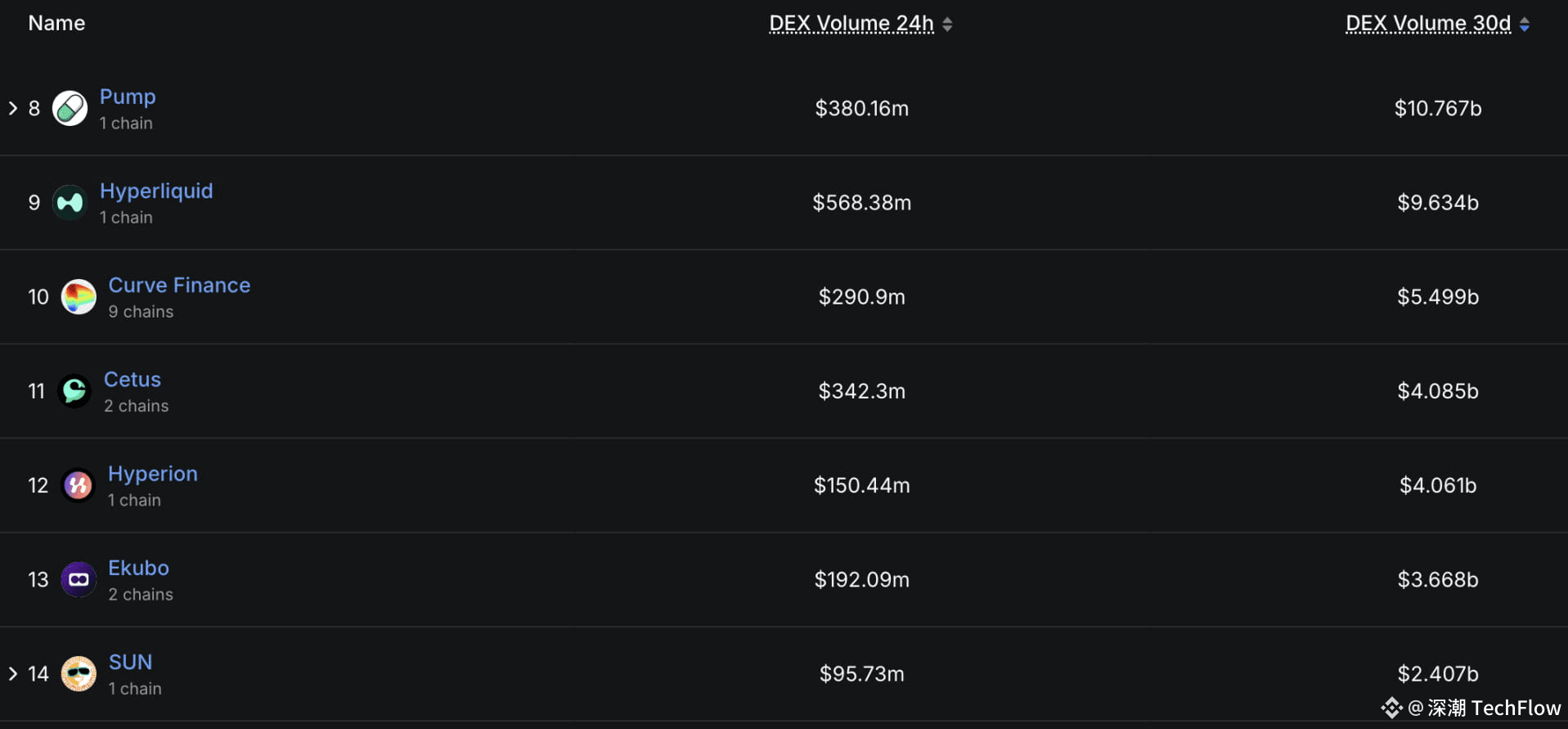Viewport: 1568px width, 729px height.
Task: Click the TechFlow watermark logo icon
Action: 1391,708
